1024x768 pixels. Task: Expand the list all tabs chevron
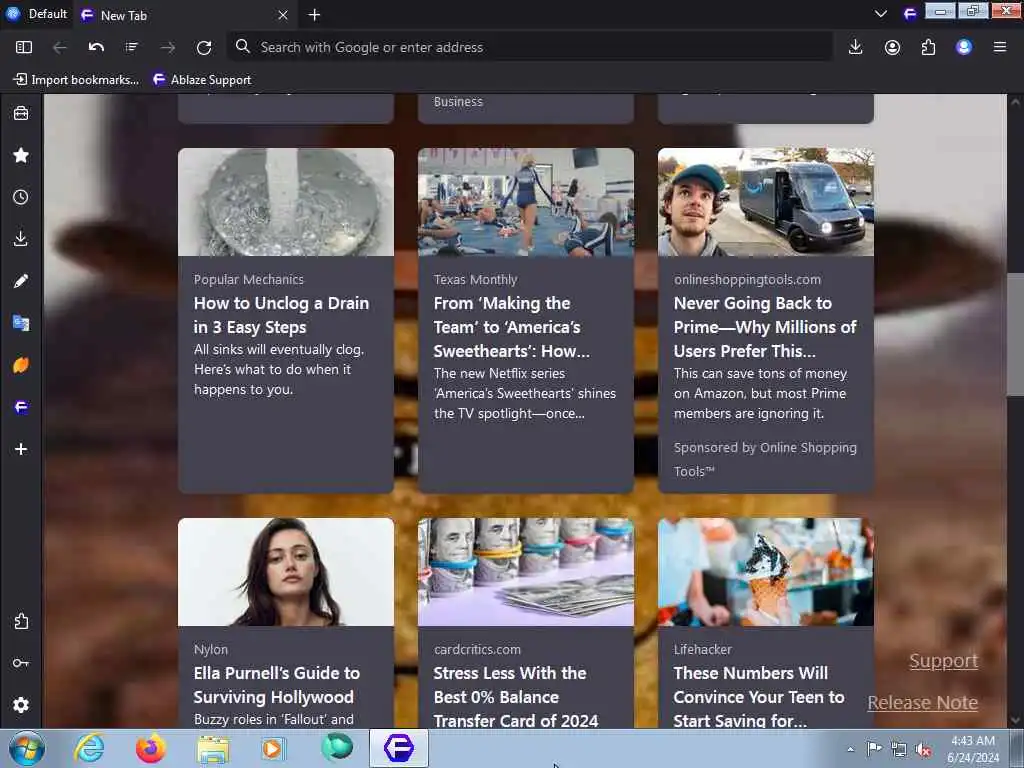pyautogui.click(x=880, y=14)
